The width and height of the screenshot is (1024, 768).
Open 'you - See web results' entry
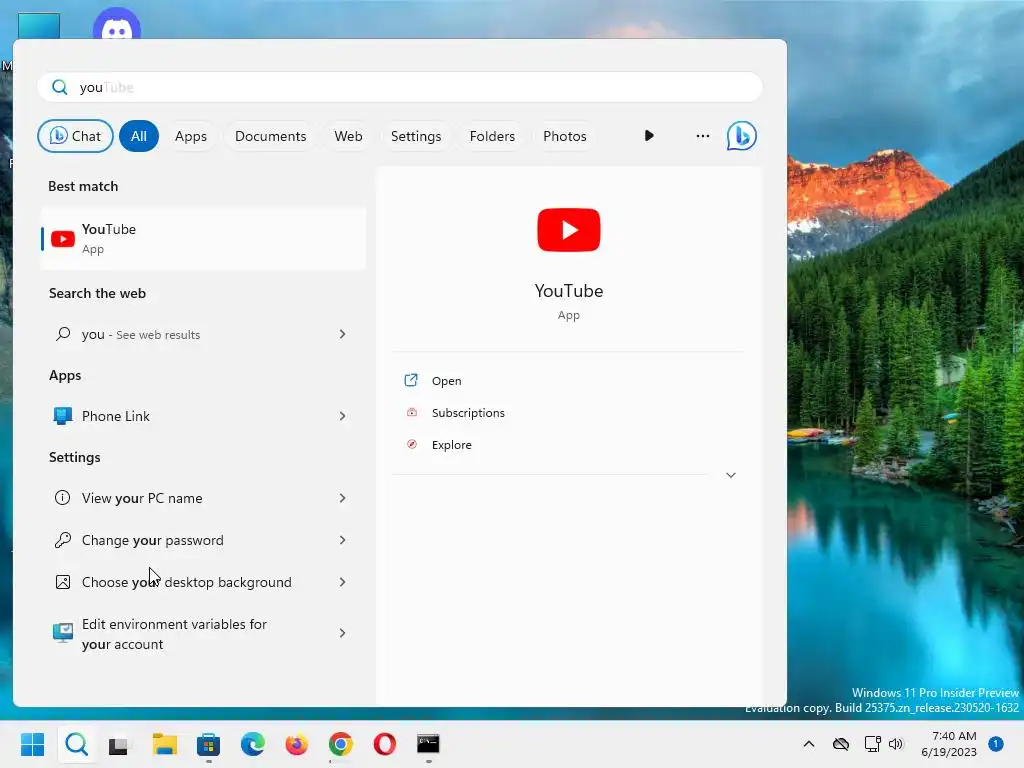click(203, 334)
